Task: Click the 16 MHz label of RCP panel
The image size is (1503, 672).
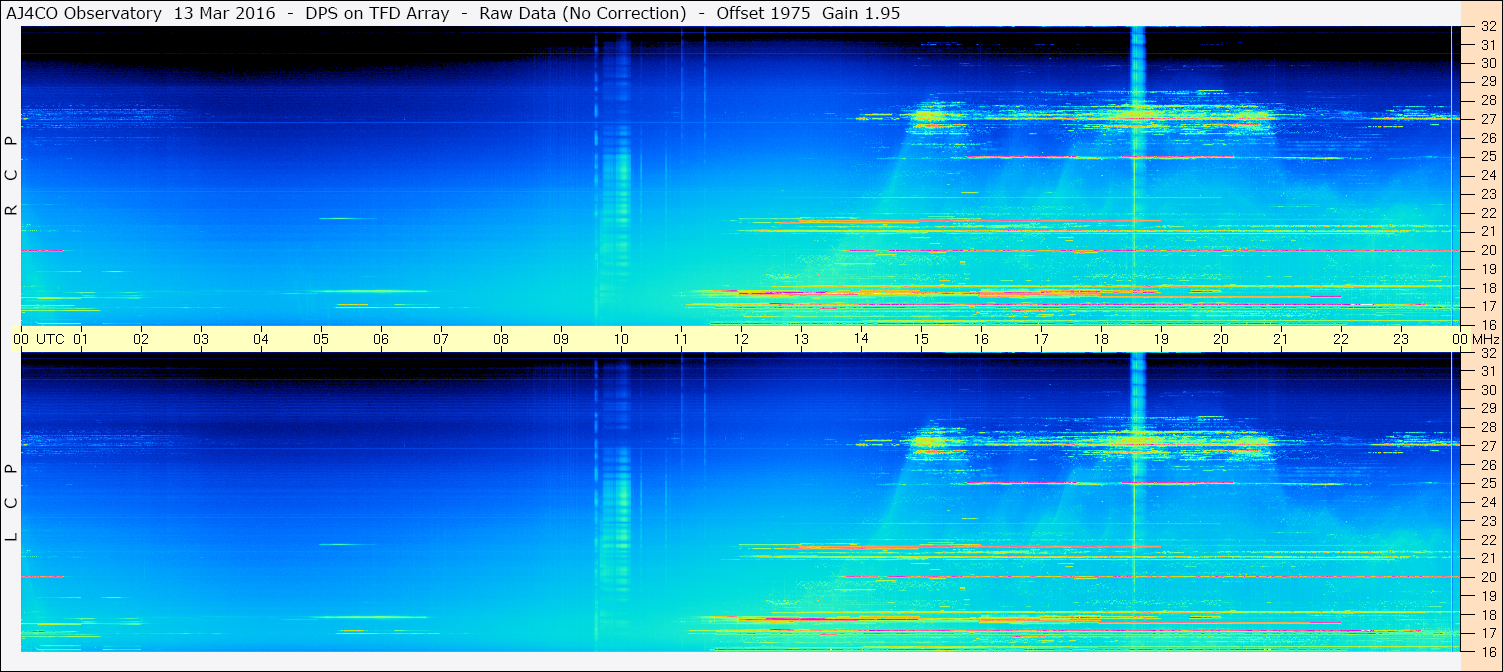Action: coord(1488,325)
